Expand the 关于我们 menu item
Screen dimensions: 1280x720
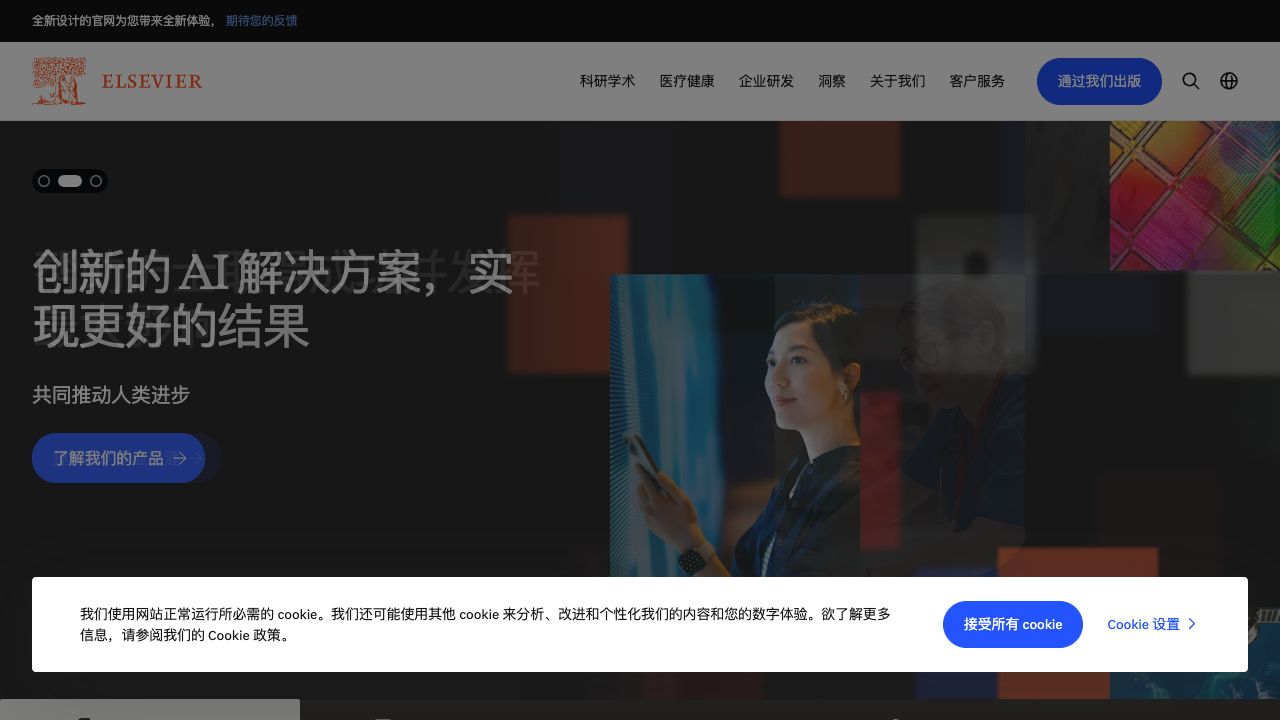[897, 81]
